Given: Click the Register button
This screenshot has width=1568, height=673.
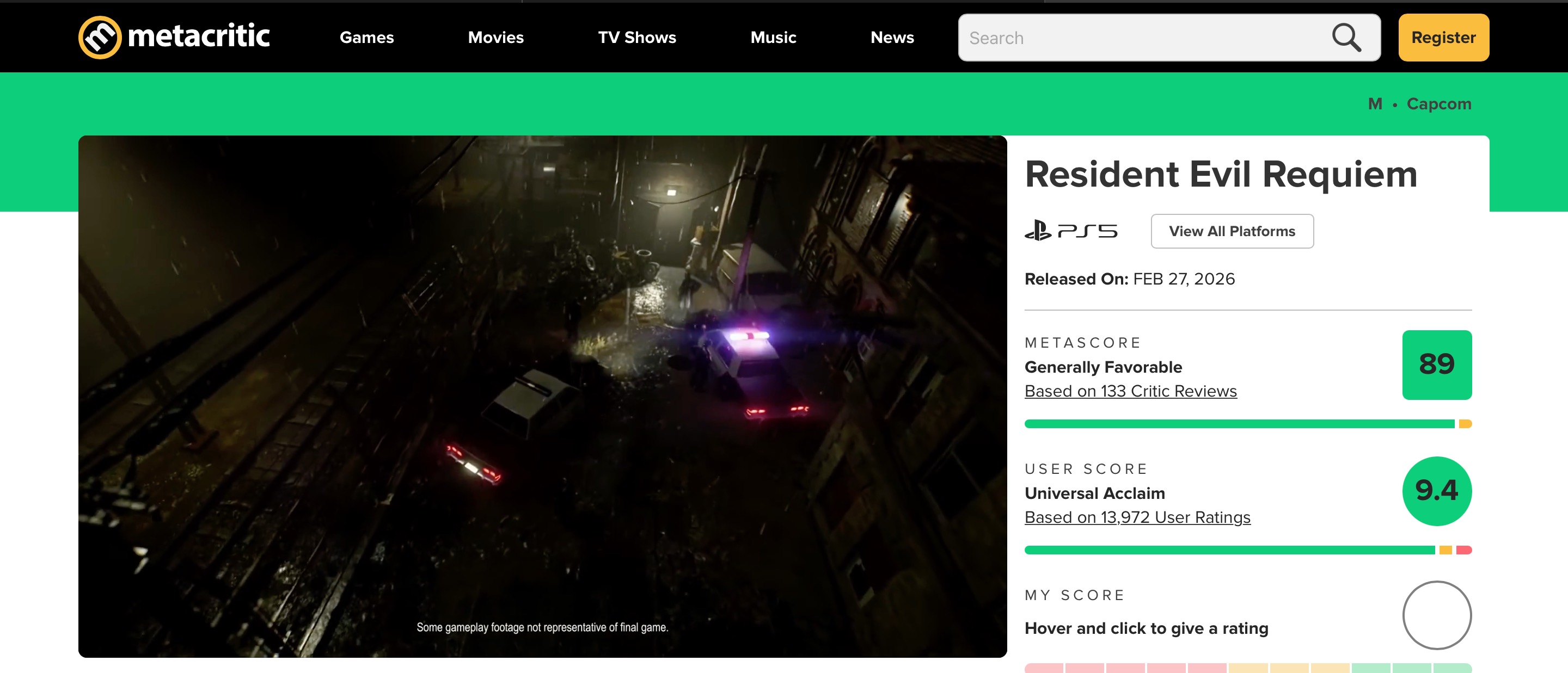Looking at the screenshot, I should tap(1443, 38).
